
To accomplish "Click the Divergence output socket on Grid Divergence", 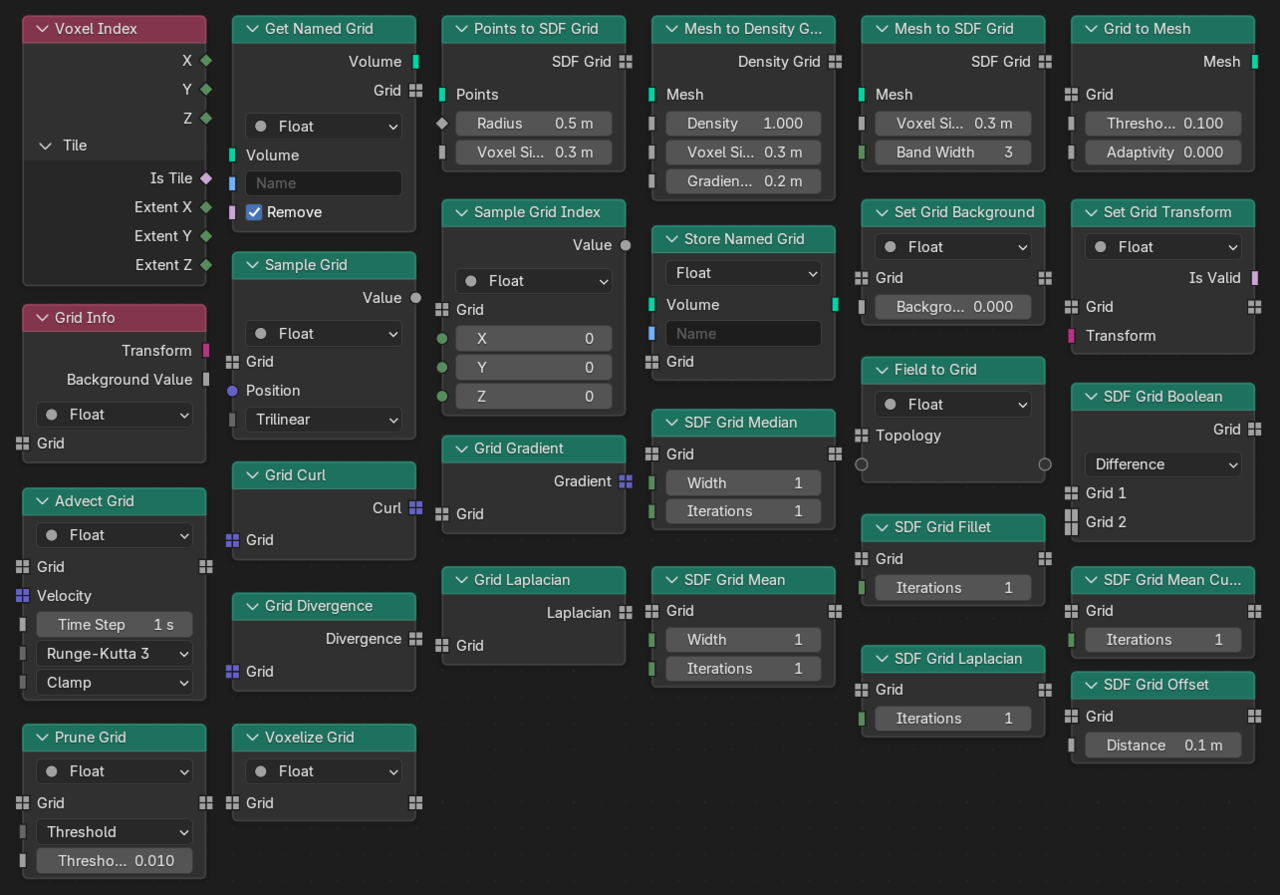I will click(416, 639).
